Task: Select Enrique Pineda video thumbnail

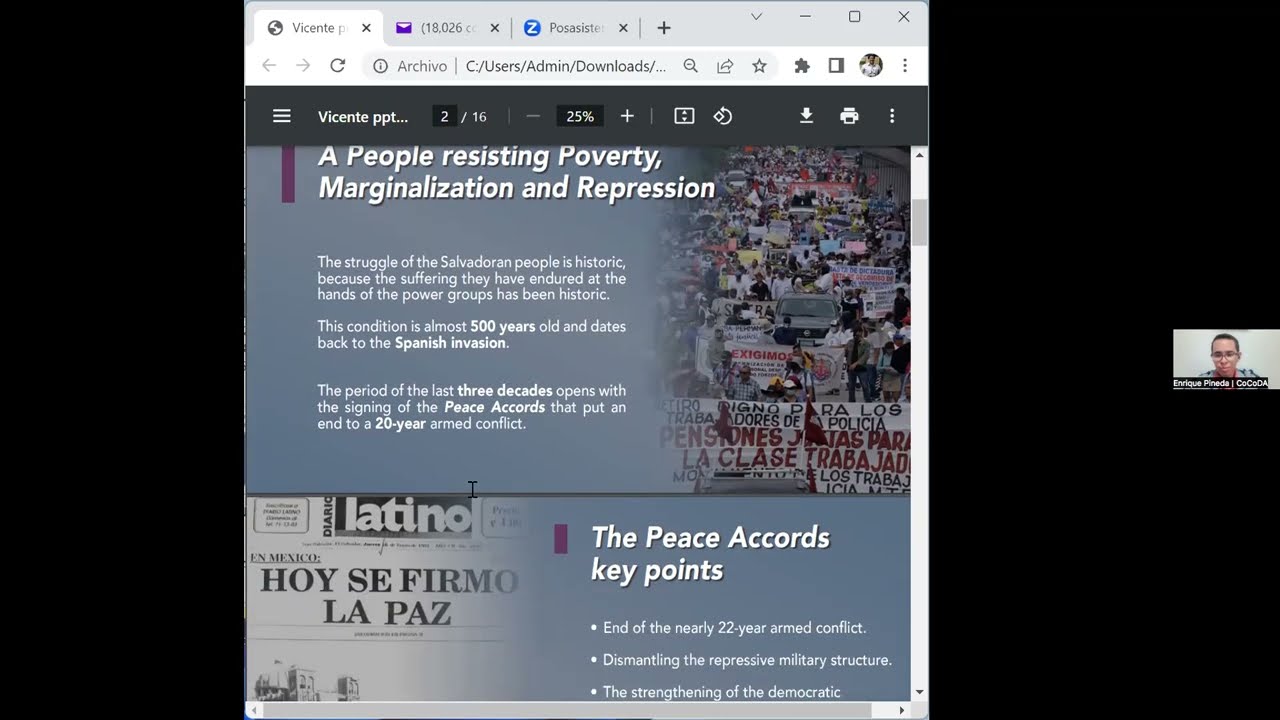Action: [1226, 360]
